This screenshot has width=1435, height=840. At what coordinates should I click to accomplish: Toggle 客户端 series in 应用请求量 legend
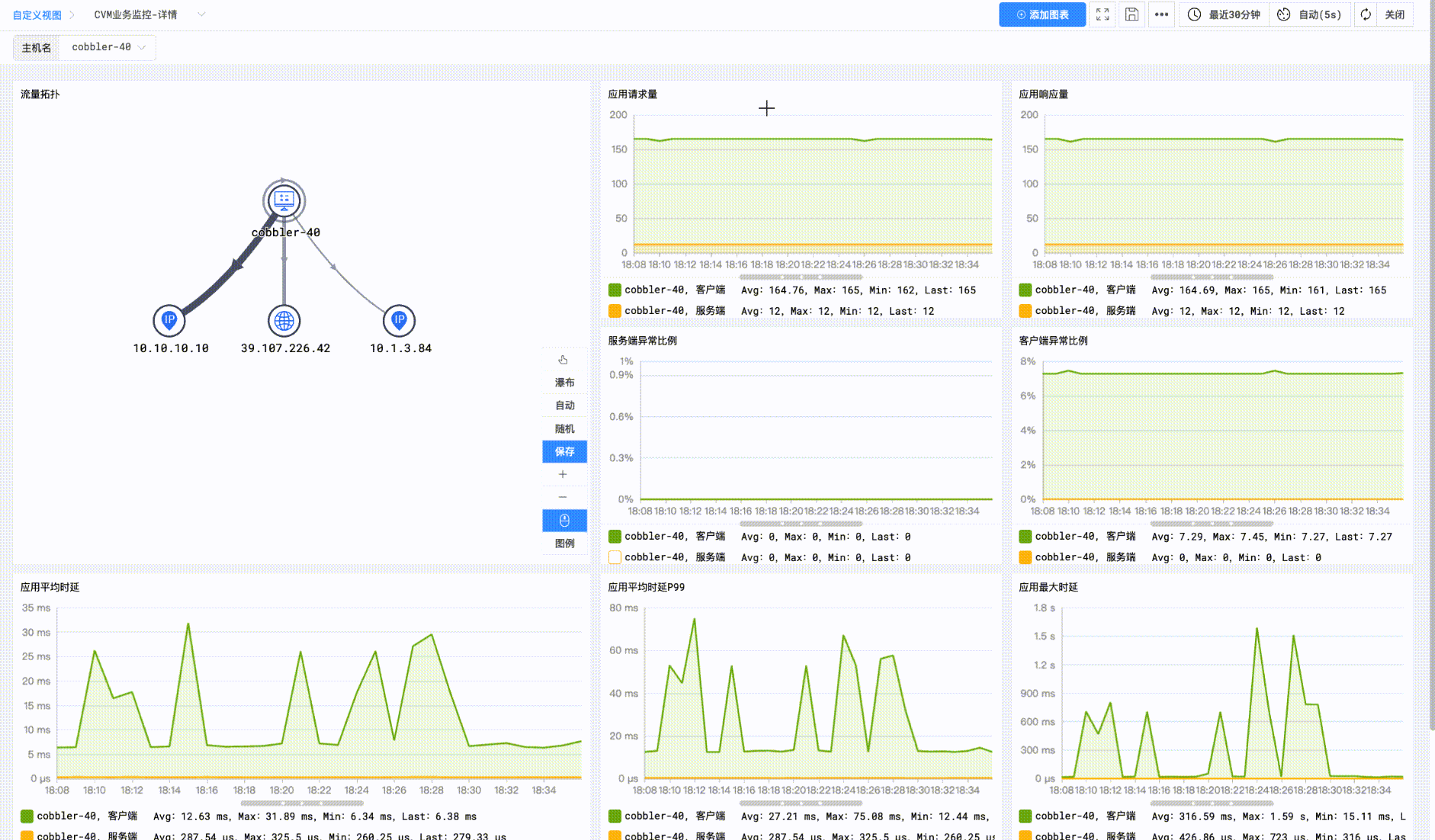tap(615, 290)
